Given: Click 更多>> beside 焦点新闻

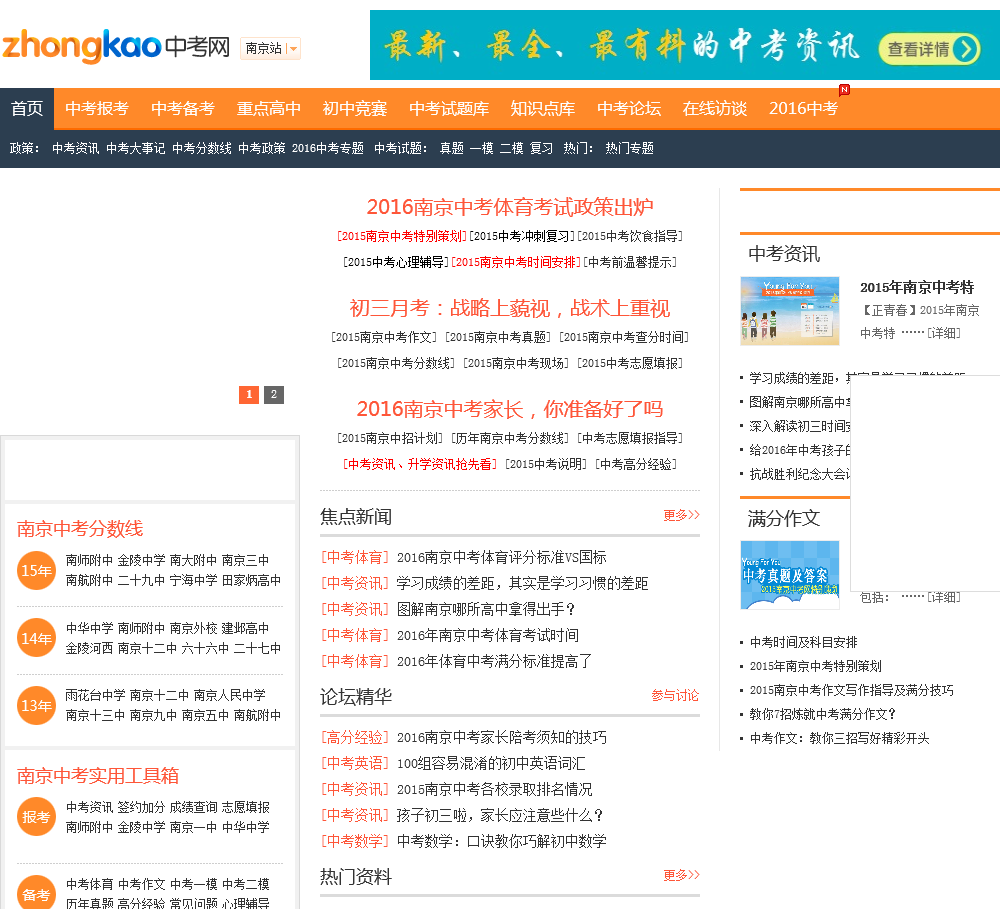Looking at the screenshot, I should (681, 515).
